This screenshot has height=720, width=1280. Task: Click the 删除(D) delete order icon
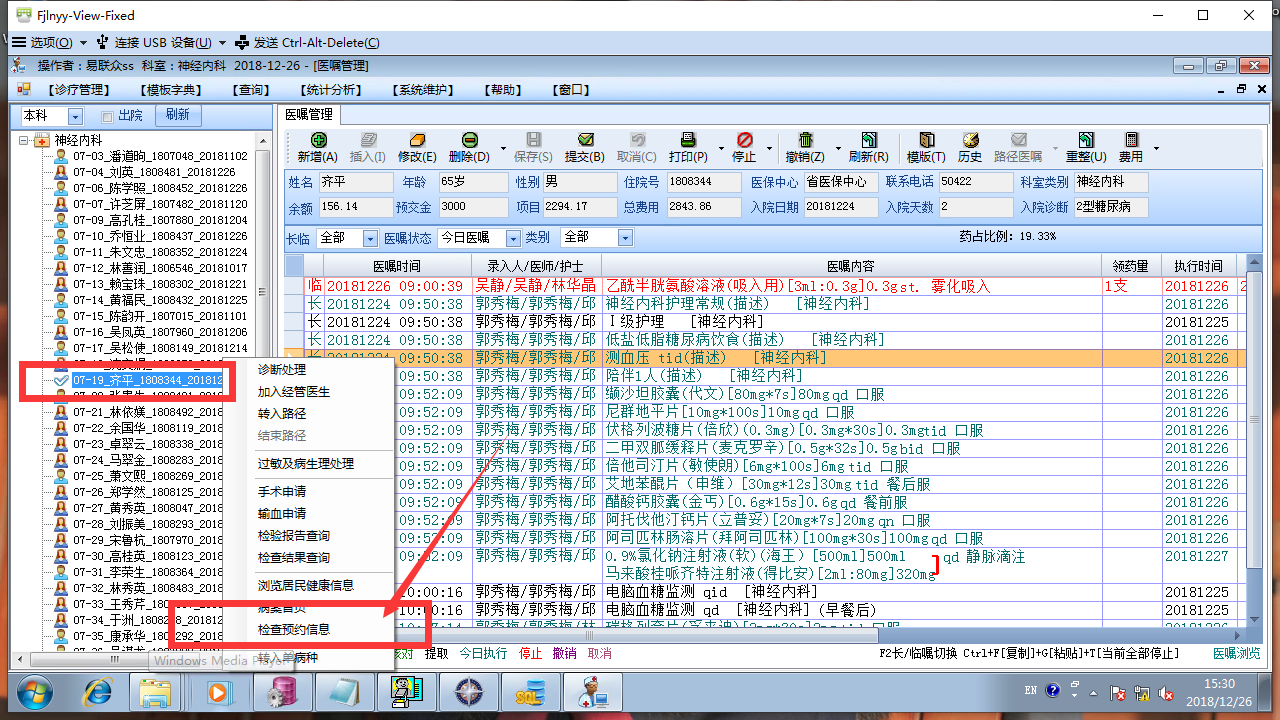coord(469,141)
